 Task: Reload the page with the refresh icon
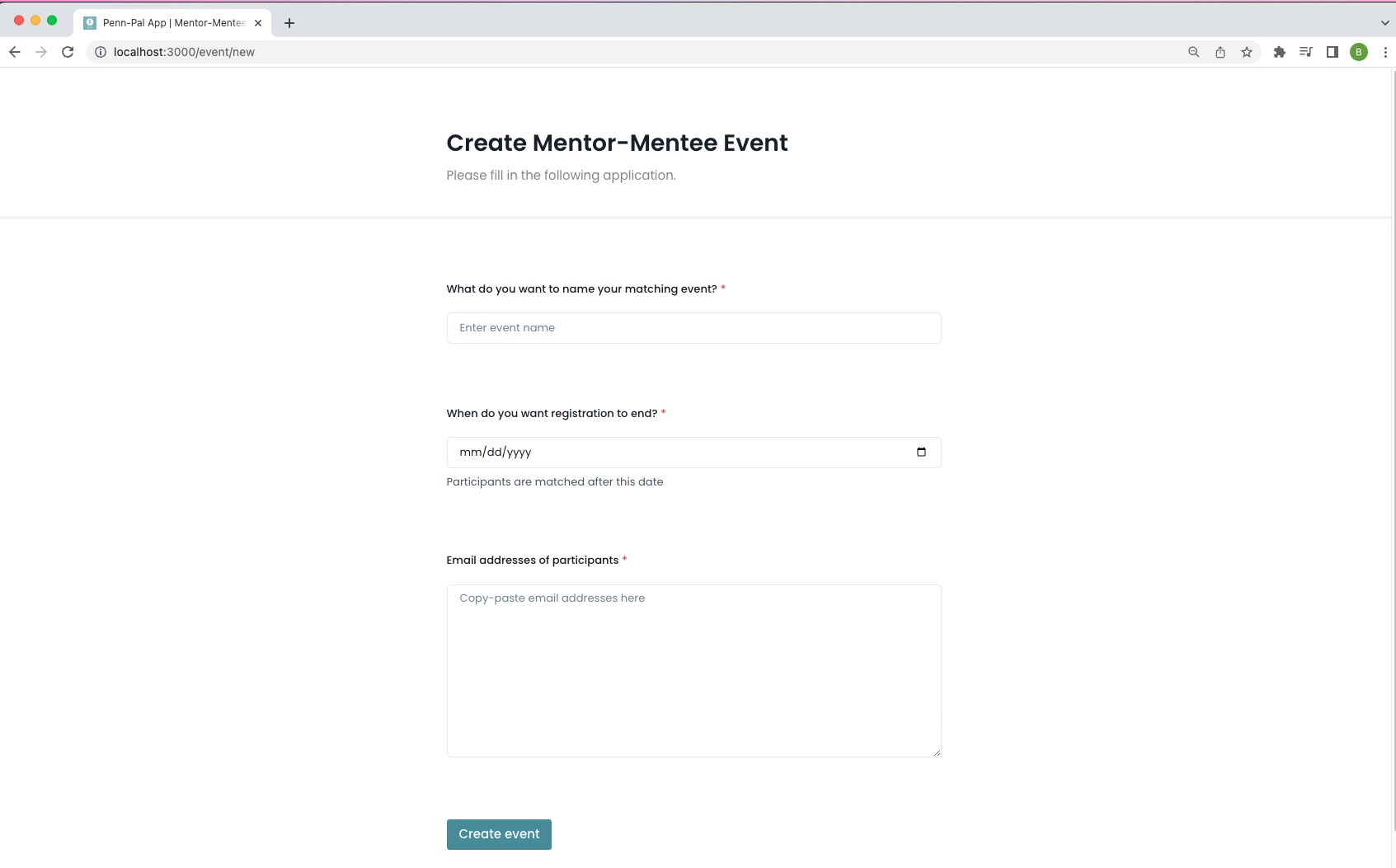tap(68, 52)
